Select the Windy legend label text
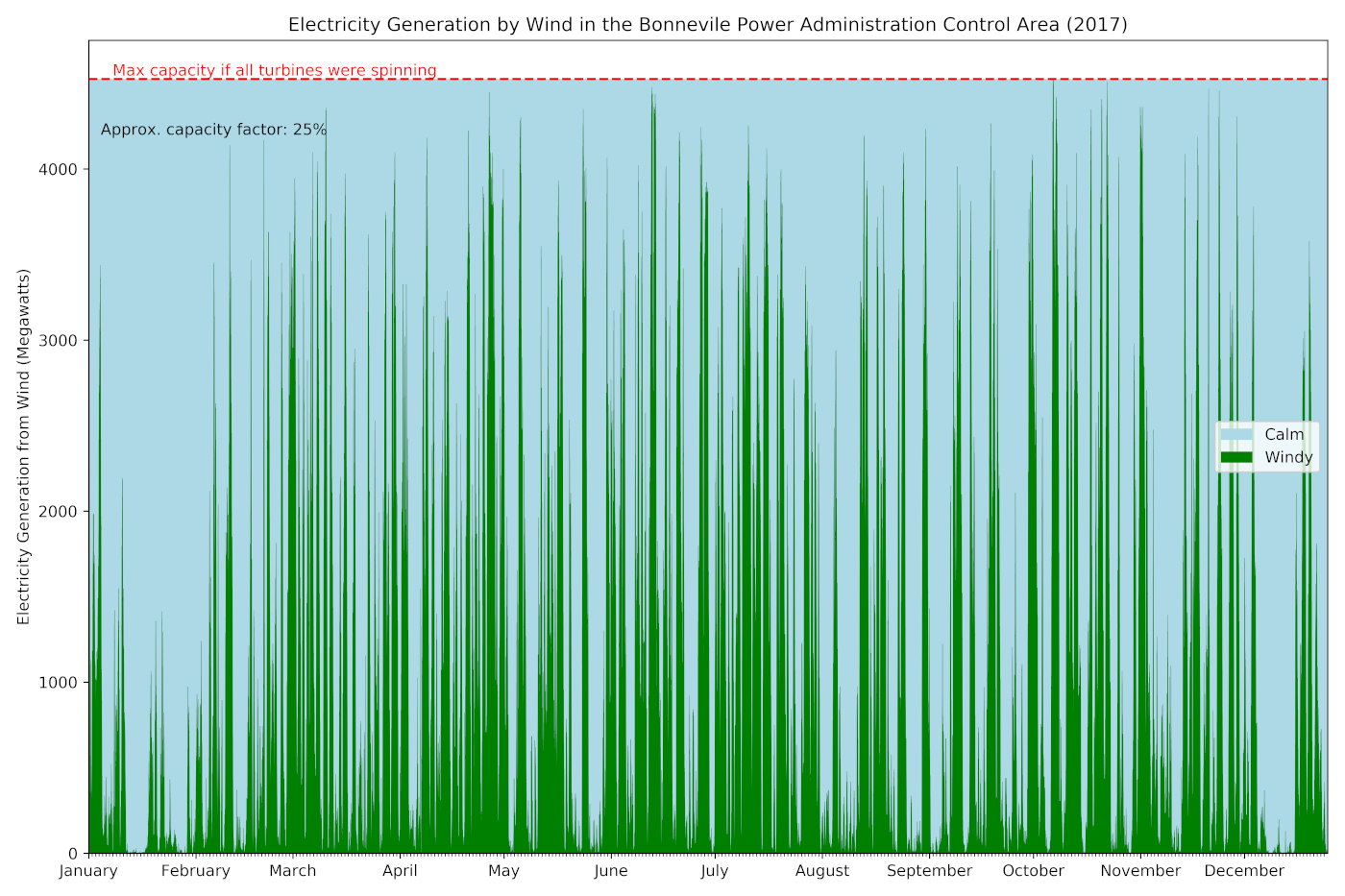Viewport: 1345px width, 896px height. [x=1288, y=458]
